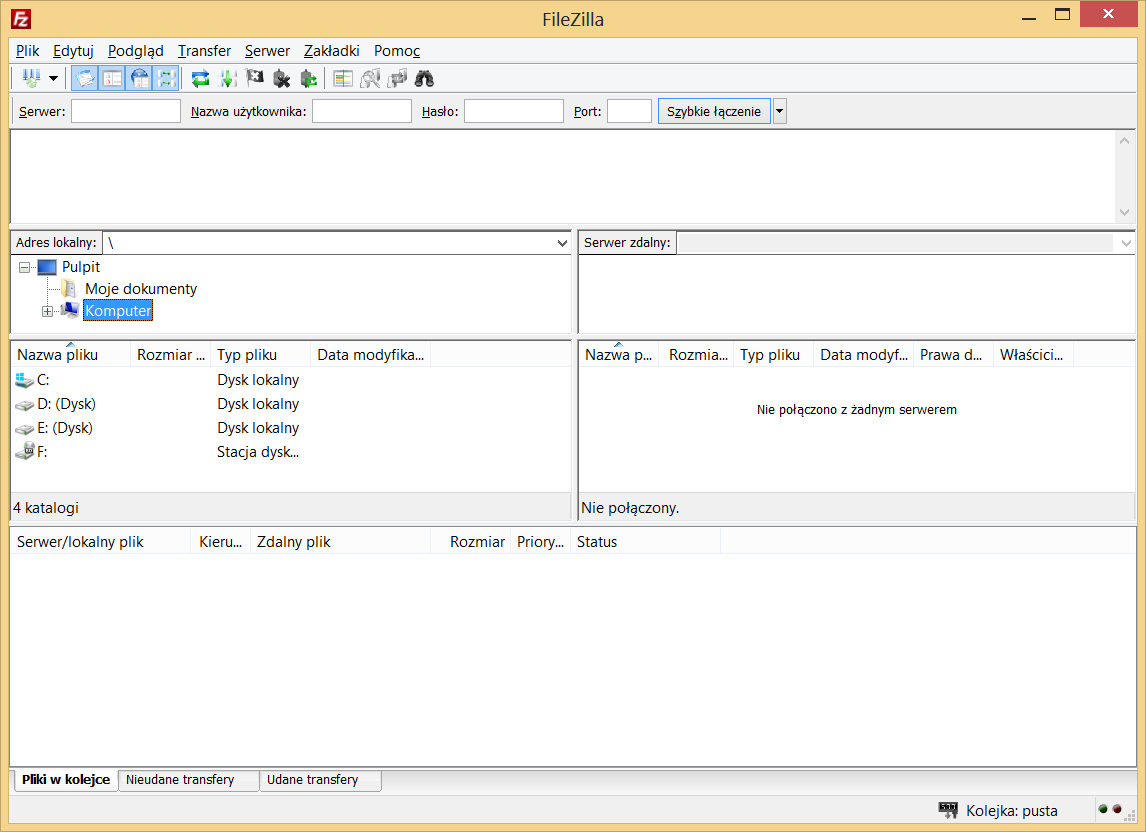Screen dimensions: 1146x832
Task: Click the red activity indicator light
Action: (1117, 809)
